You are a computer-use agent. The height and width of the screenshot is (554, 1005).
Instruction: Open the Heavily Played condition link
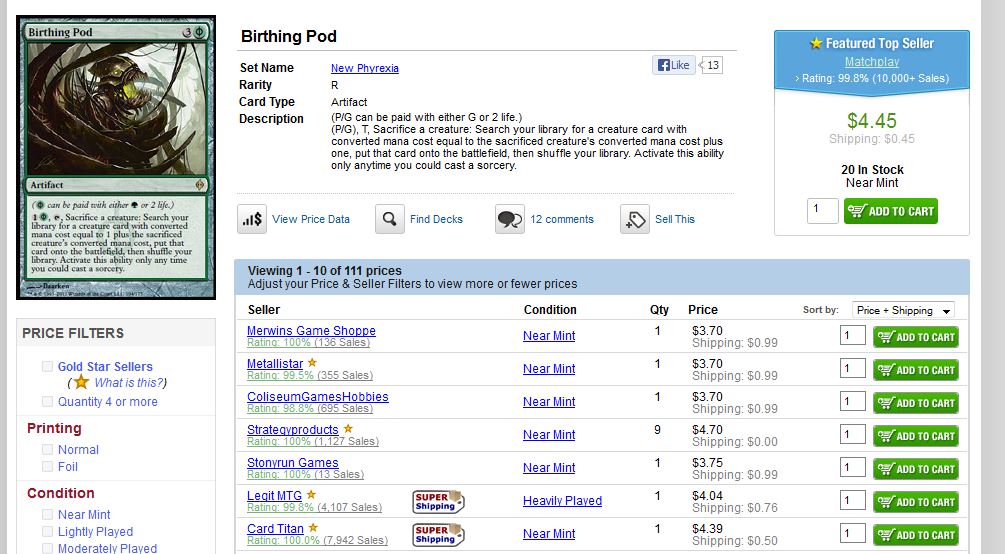click(x=562, y=501)
